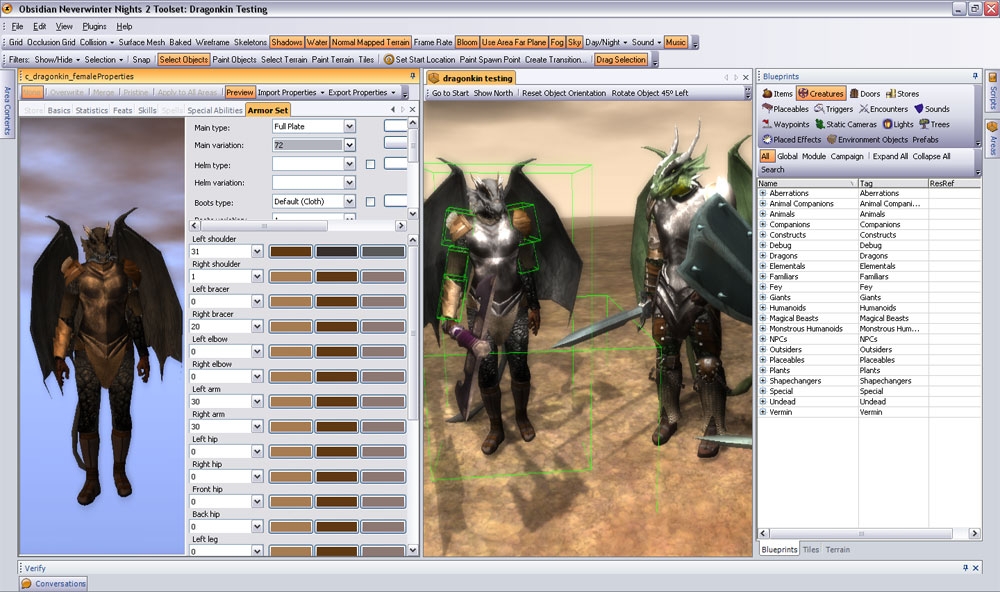This screenshot has height=592, width=1000.
Task: Open the Left shoulder variation dropdown
Action: (x=257, y=251)
